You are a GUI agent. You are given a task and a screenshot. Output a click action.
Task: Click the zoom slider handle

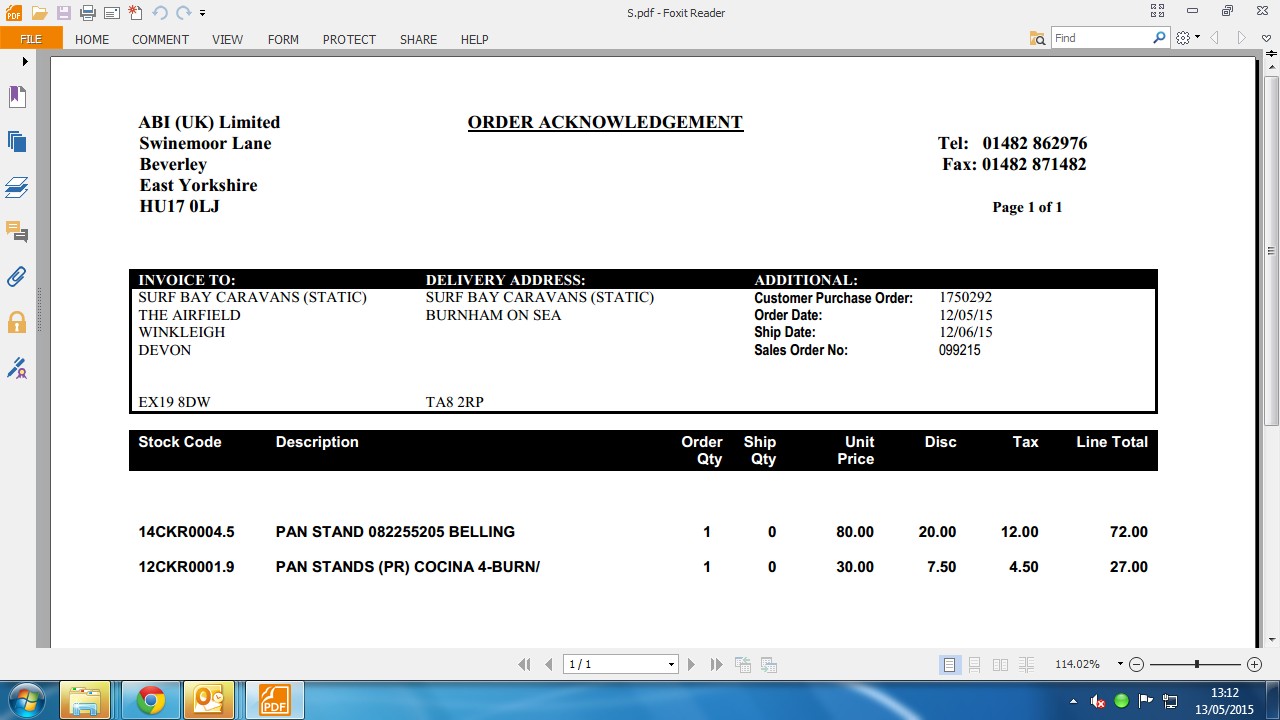1196,665
